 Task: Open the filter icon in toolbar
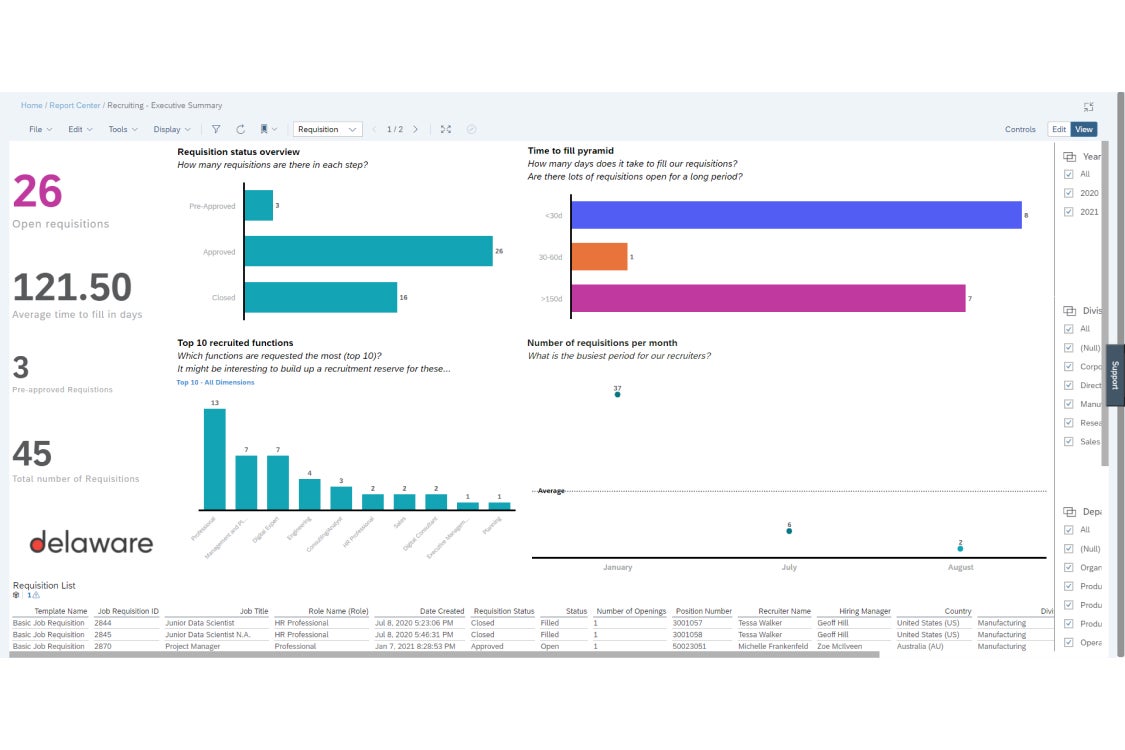tap(216, 129)
